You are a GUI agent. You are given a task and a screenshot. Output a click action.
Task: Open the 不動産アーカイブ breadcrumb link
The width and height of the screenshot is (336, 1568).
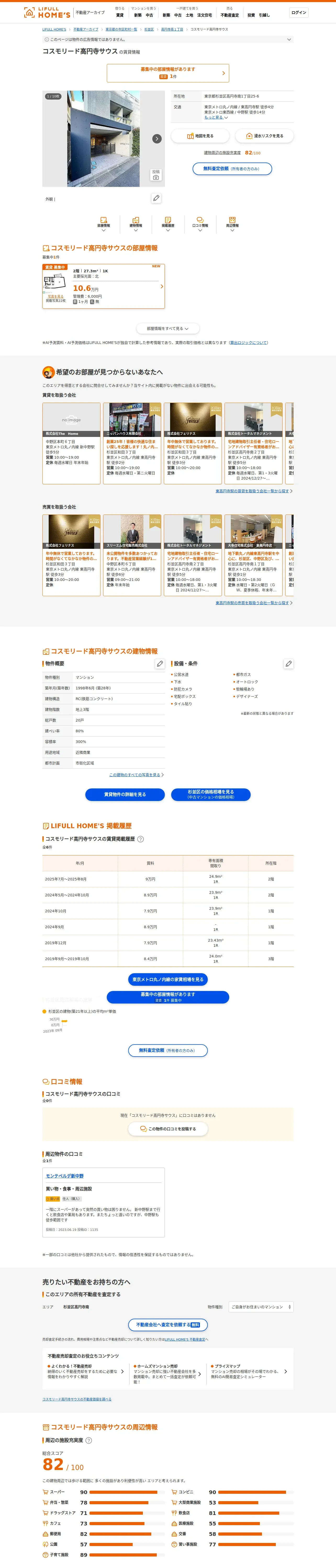tap(86, 29)
